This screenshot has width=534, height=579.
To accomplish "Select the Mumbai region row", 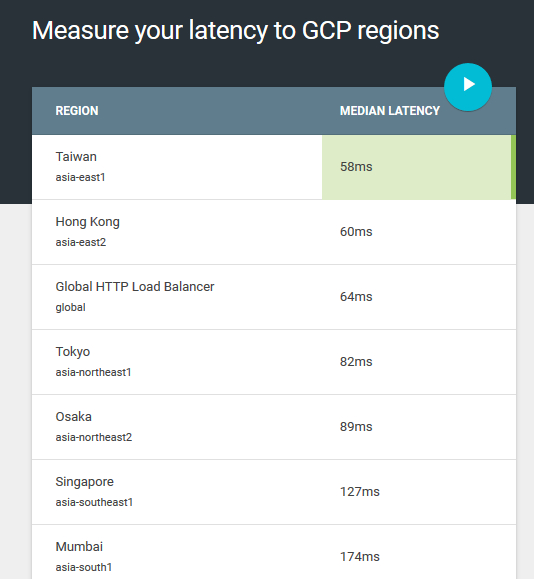I will tap(274, 552).
